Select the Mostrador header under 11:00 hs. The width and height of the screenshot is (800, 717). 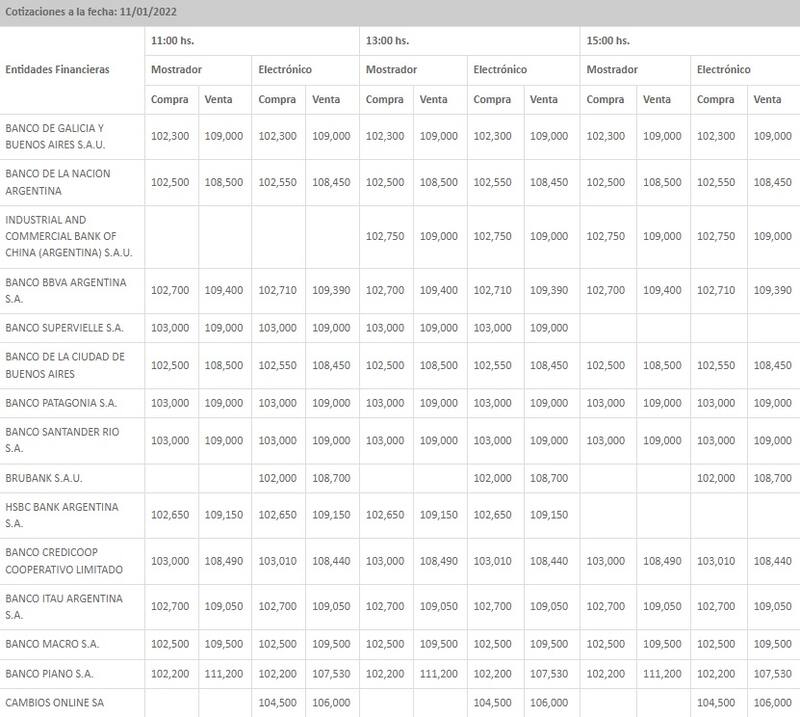[176, 70]
